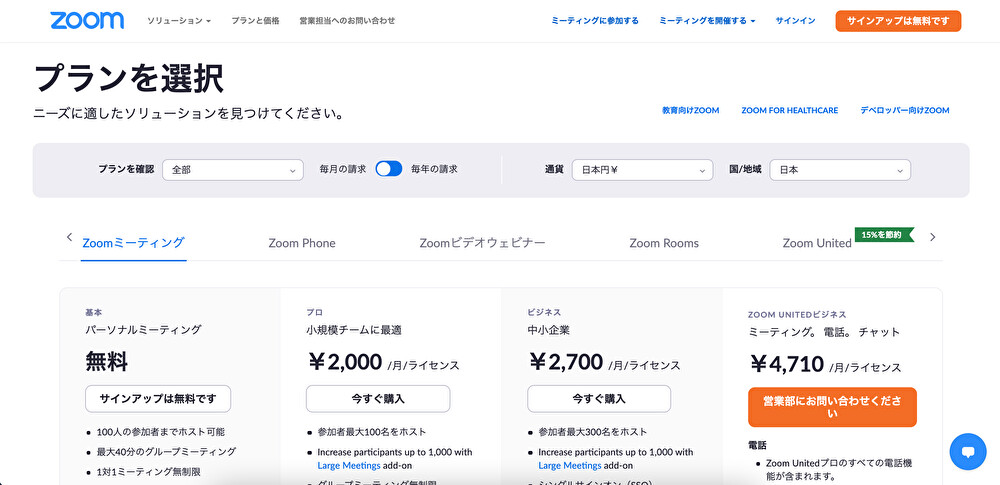The height and width of the screenshot is (485, 1000).
Task: Open デベロッパー向けZOOM link
Action: (x=904, y=110)
